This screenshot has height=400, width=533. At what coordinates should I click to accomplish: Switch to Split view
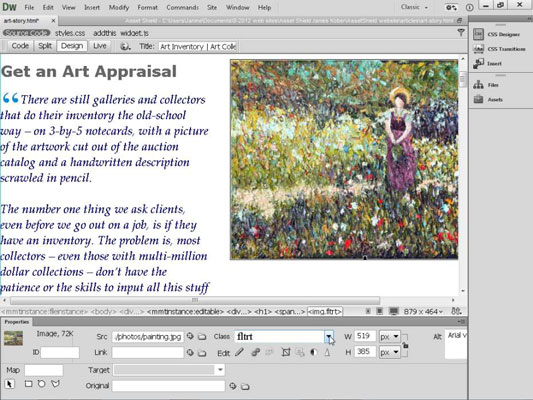pos(45,46)
